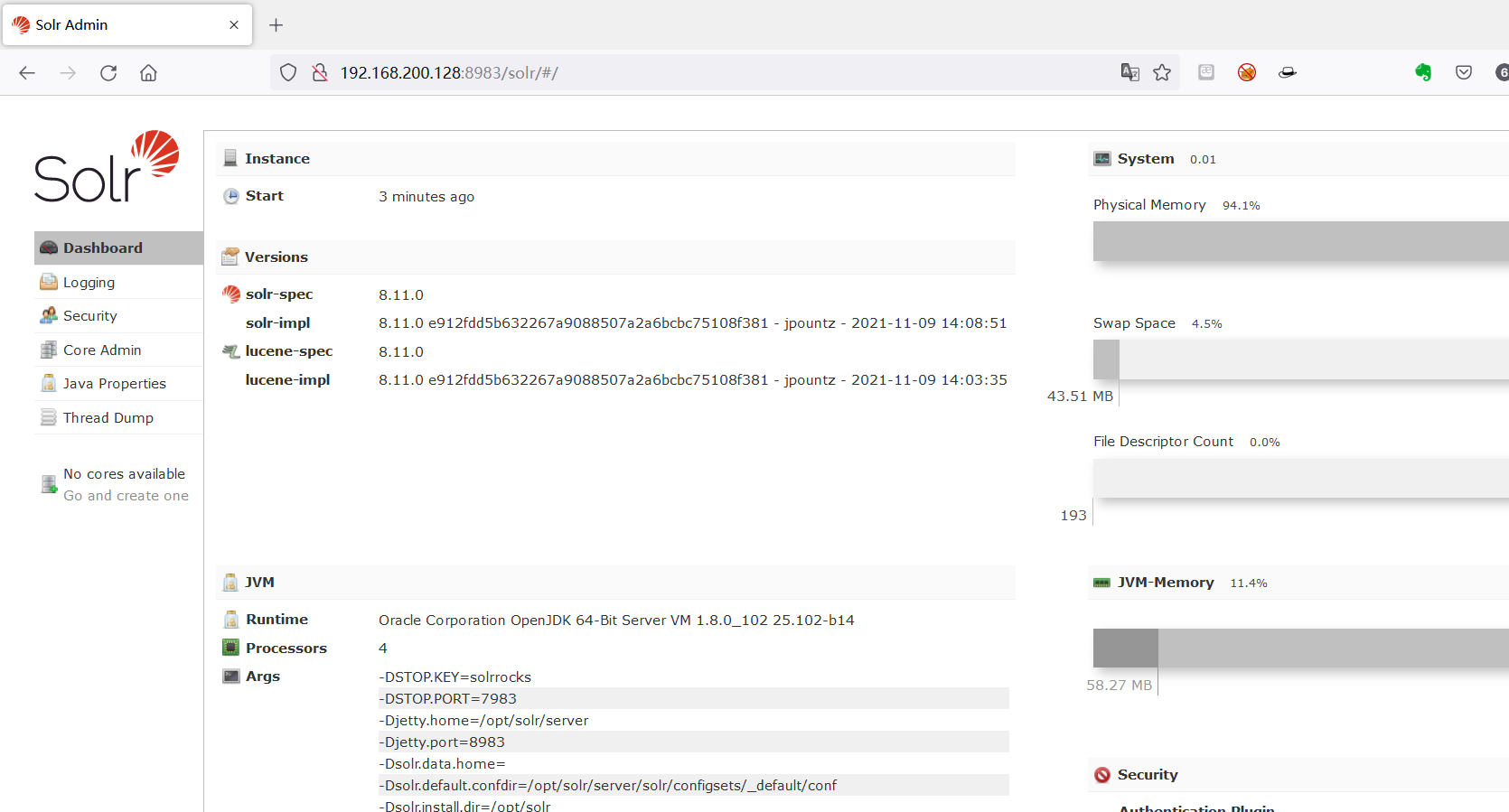Image resolution: width=1509 pixels, height=812 pixels.
Task: Click the Thread Dump icon in sidebar
Action: click(x=49, y=418)
